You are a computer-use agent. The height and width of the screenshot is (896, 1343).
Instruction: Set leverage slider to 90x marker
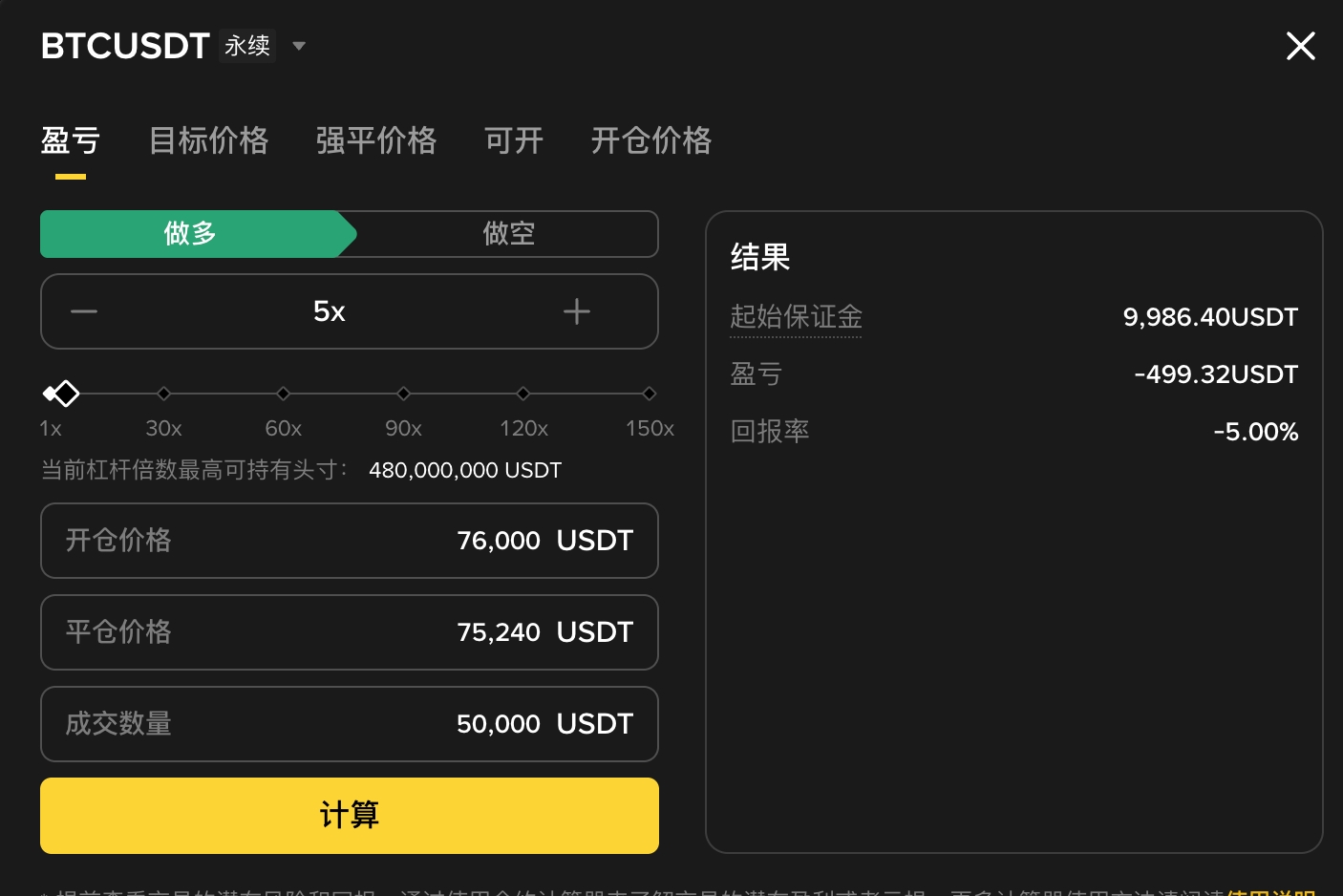[404, 394]
